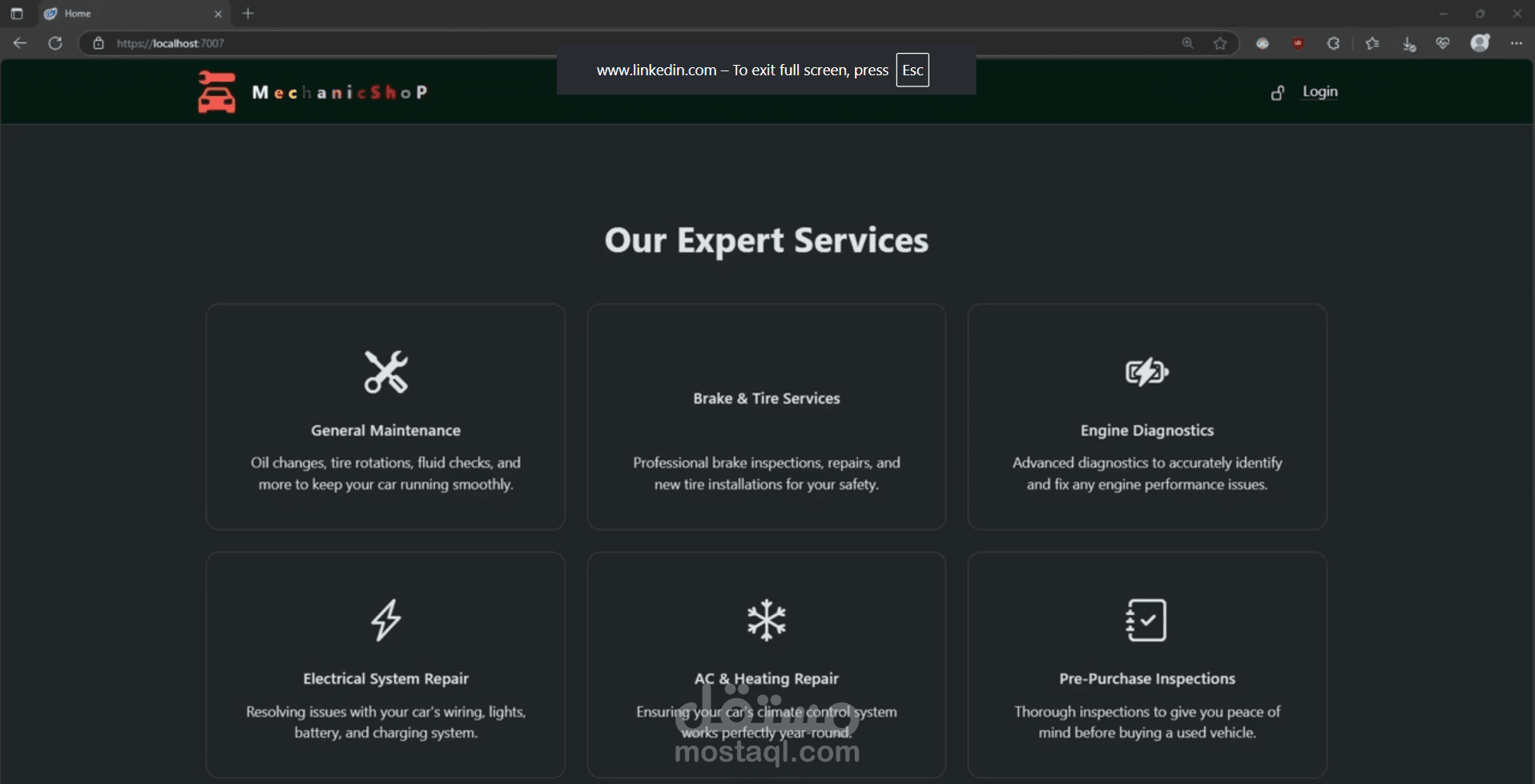
Task: Click the Esc key in fullscreen notice
Action: [913, 70]
